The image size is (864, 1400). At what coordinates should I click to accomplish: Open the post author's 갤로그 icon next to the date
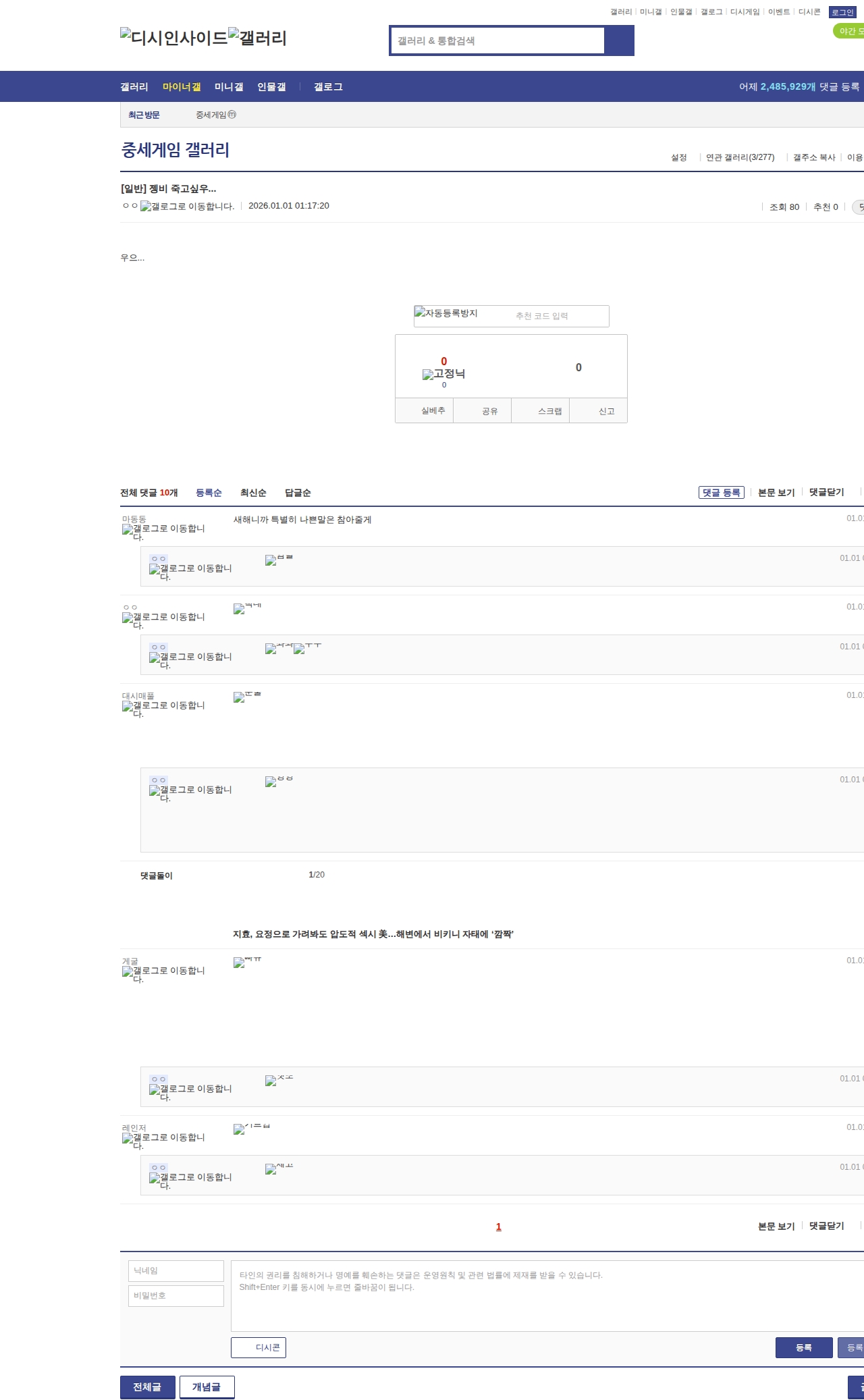(x=187, y=207)
